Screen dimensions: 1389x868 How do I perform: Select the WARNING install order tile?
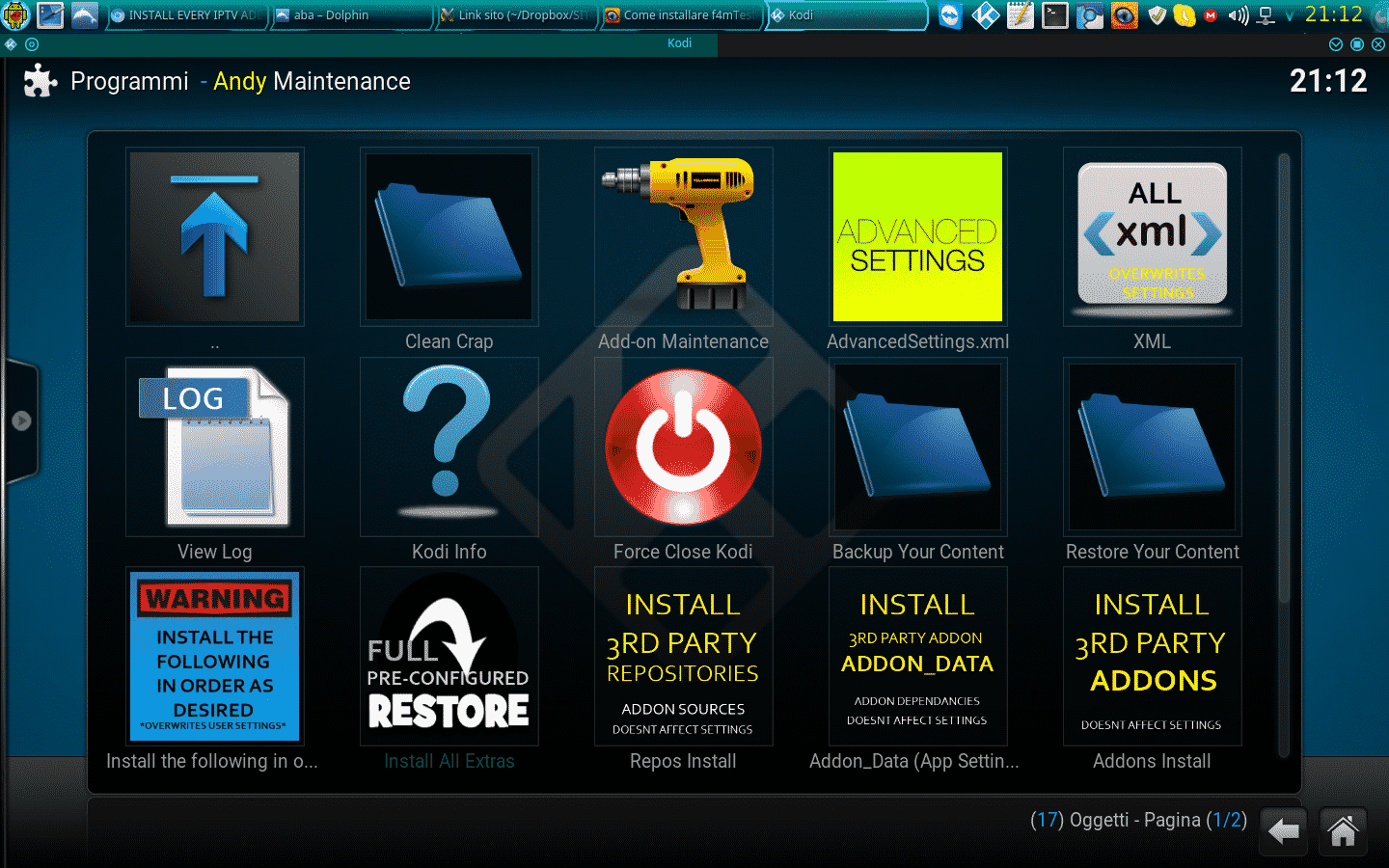215,656
